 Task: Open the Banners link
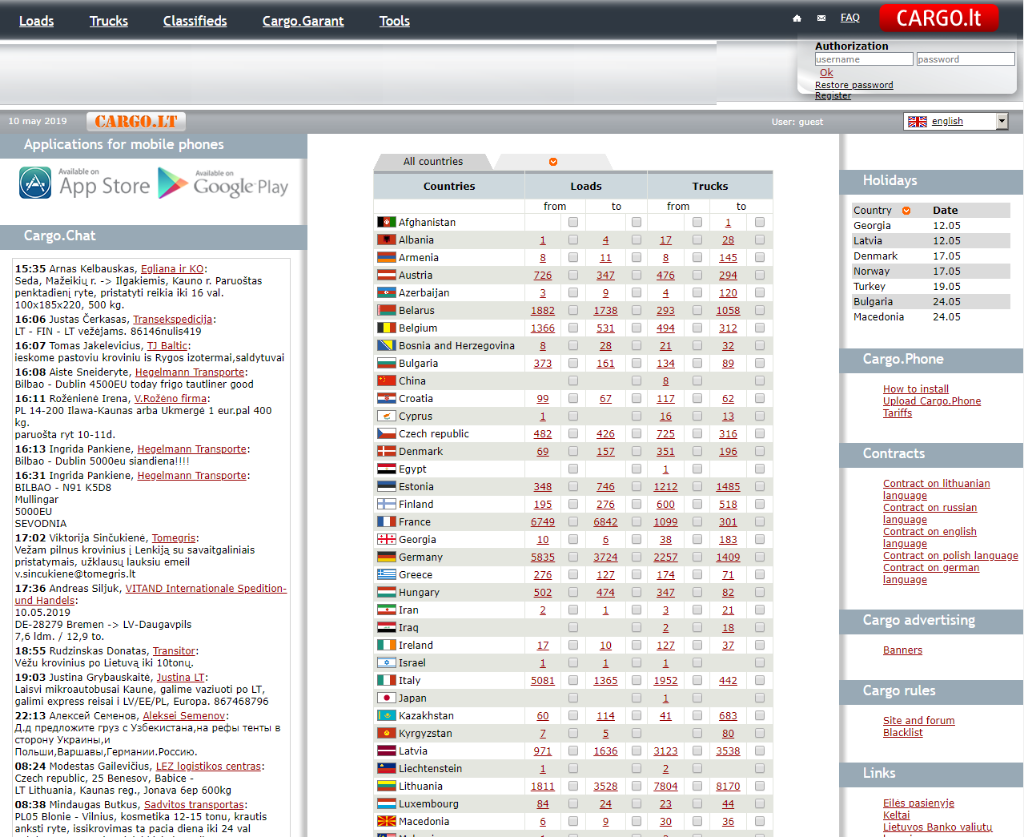(x=903, y=650)
